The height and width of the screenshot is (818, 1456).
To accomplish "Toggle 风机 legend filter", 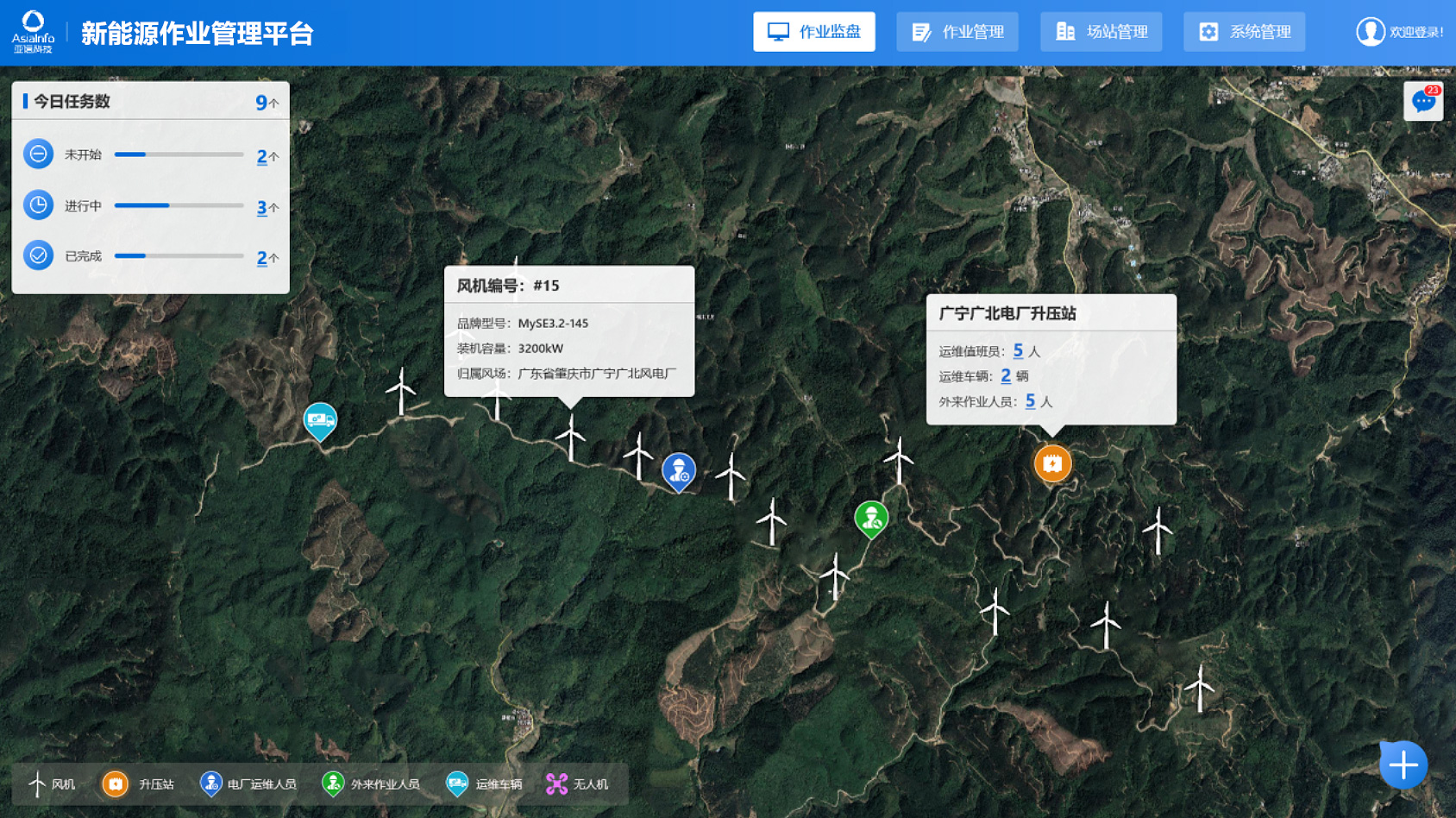I will pos(53,784).
